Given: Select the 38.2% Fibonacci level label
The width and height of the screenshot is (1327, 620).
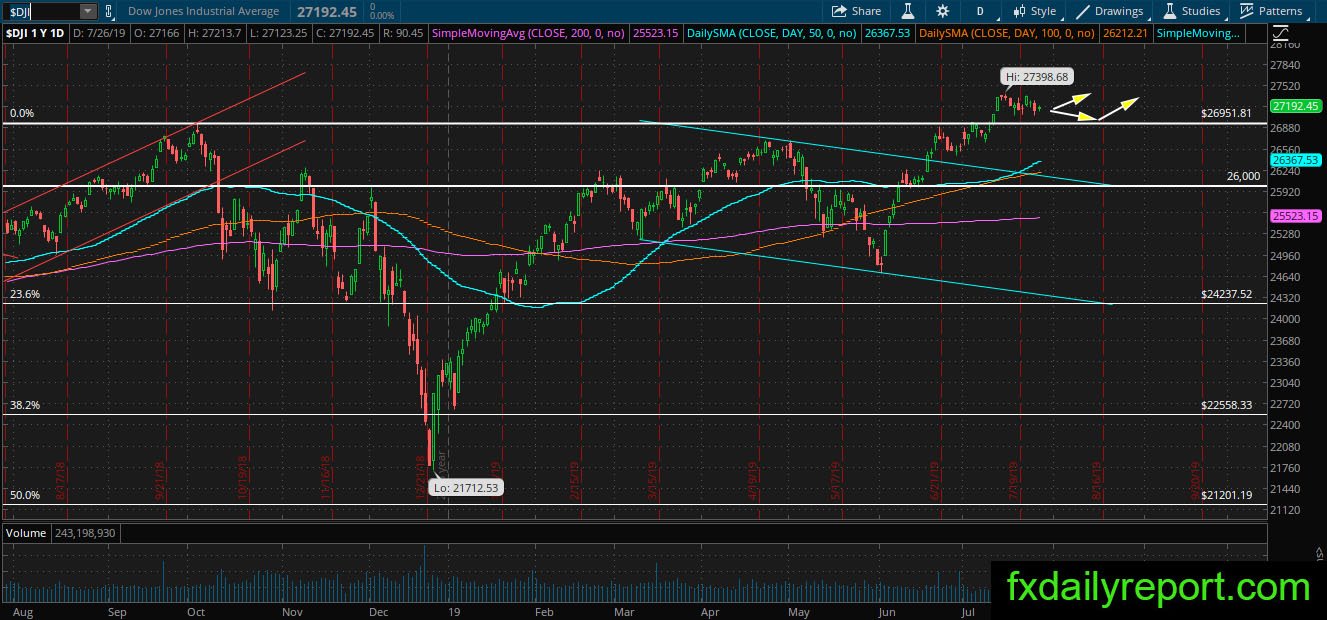Looking at the screenshot, I should pyautogui.click(x=24, y=405).
